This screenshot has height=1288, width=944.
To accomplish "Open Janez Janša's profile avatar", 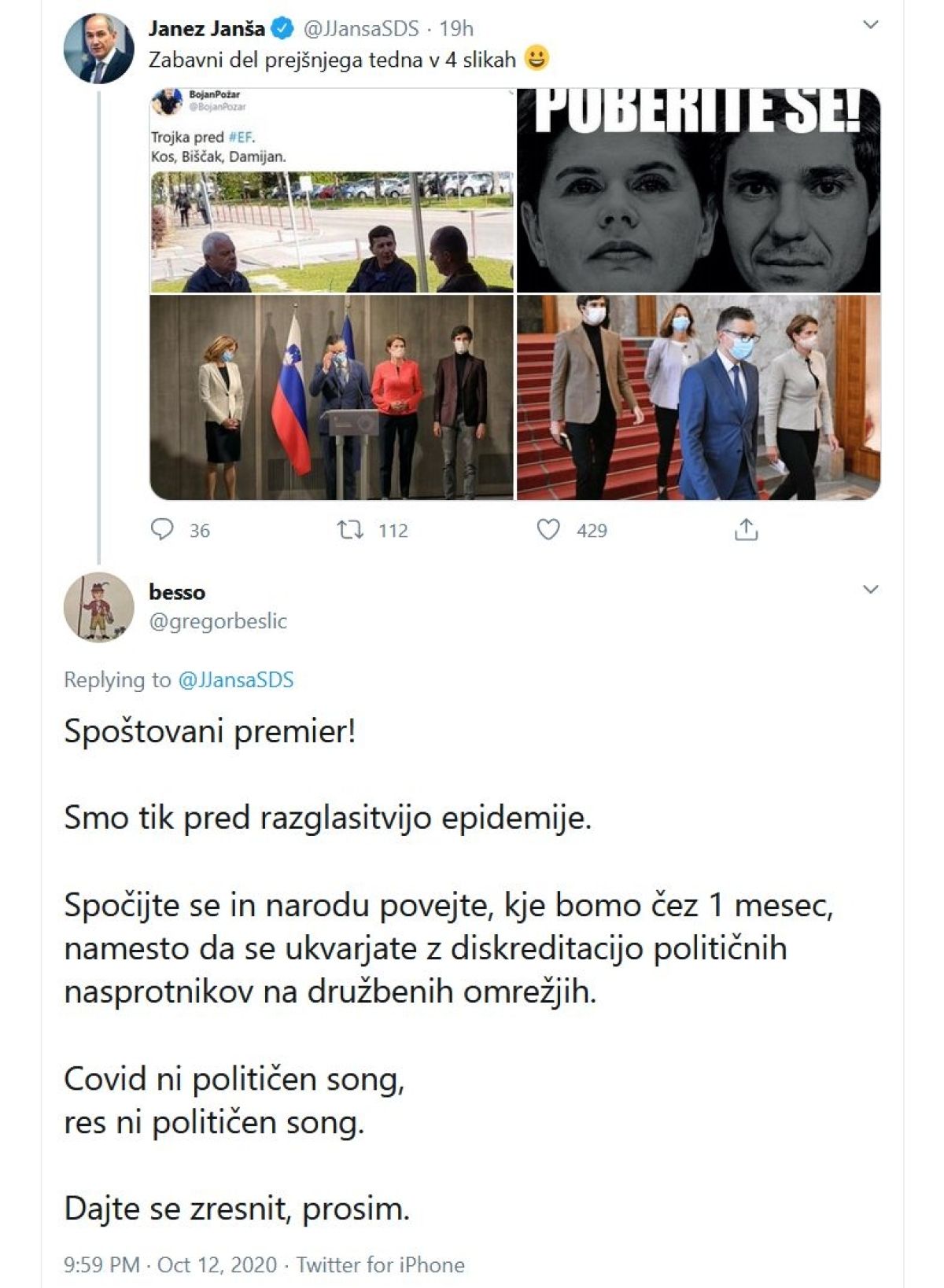I will [x=98, y=48].
